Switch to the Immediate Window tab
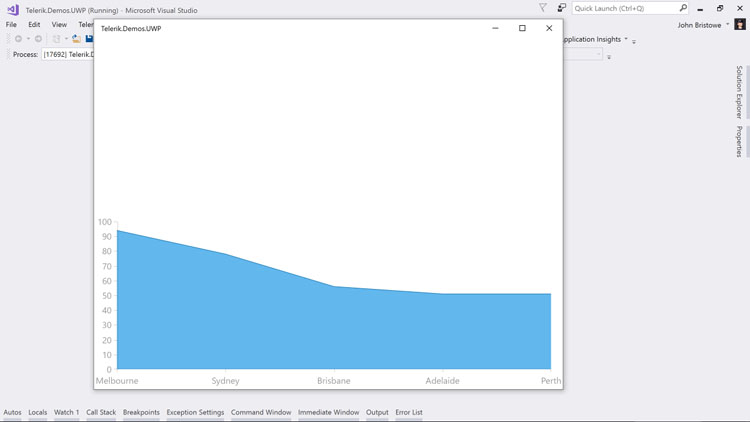Viewport: 750px width, 422px height. point(329,412)
